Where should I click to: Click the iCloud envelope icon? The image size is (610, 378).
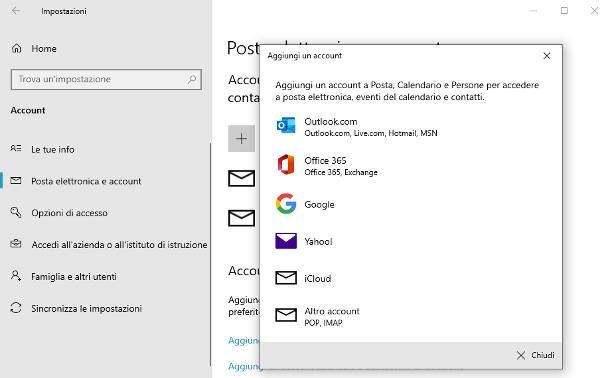pos(286,278)
